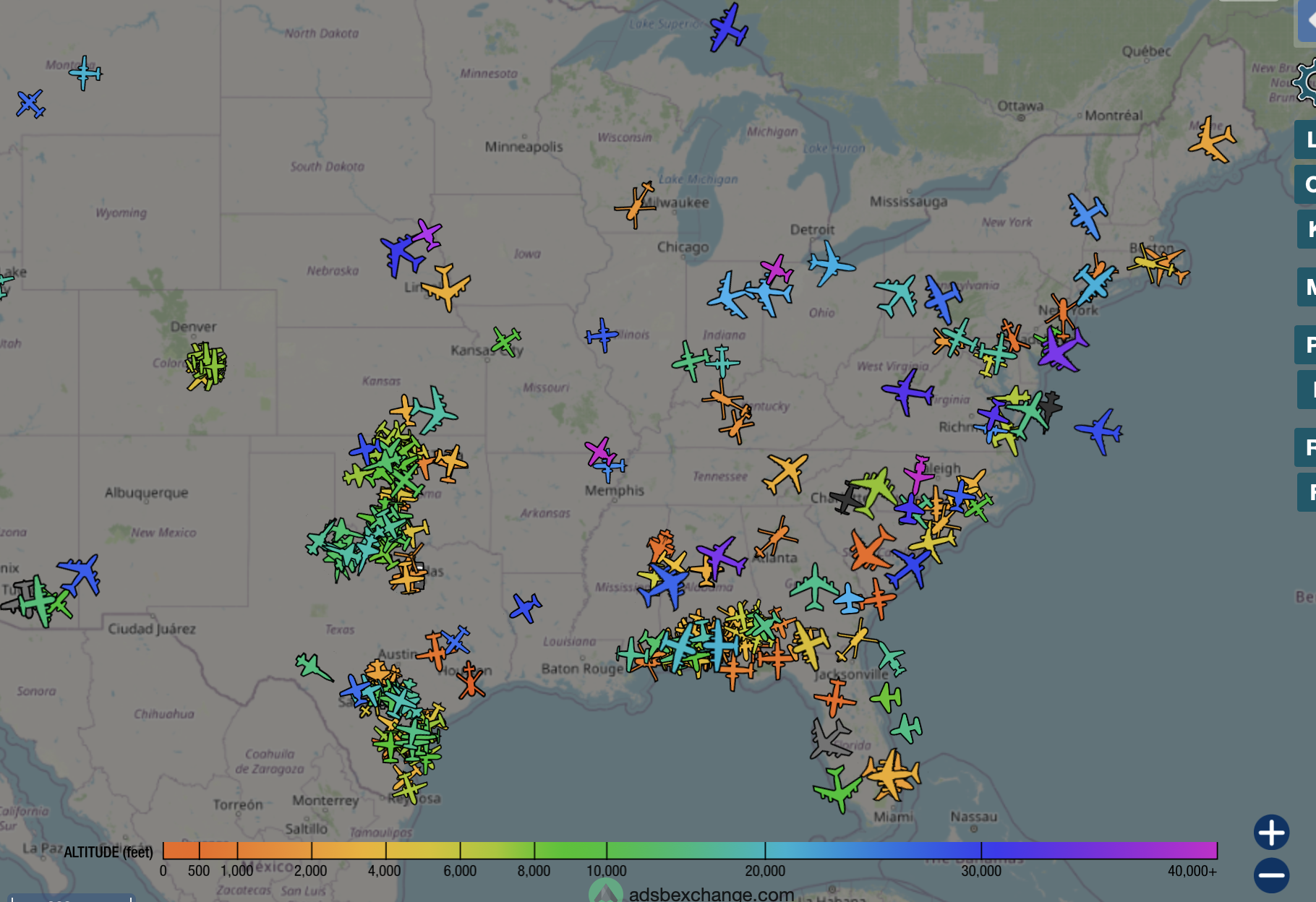The width and height of the screenshot is (1316, 902).
Task: Click the 30,000 altitude legend value
Action: click(981, 871)
